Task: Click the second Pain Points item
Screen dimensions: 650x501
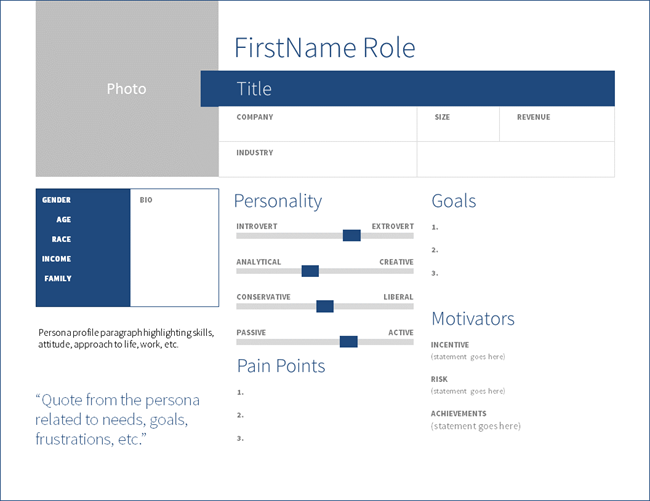Action: (242, 415)
